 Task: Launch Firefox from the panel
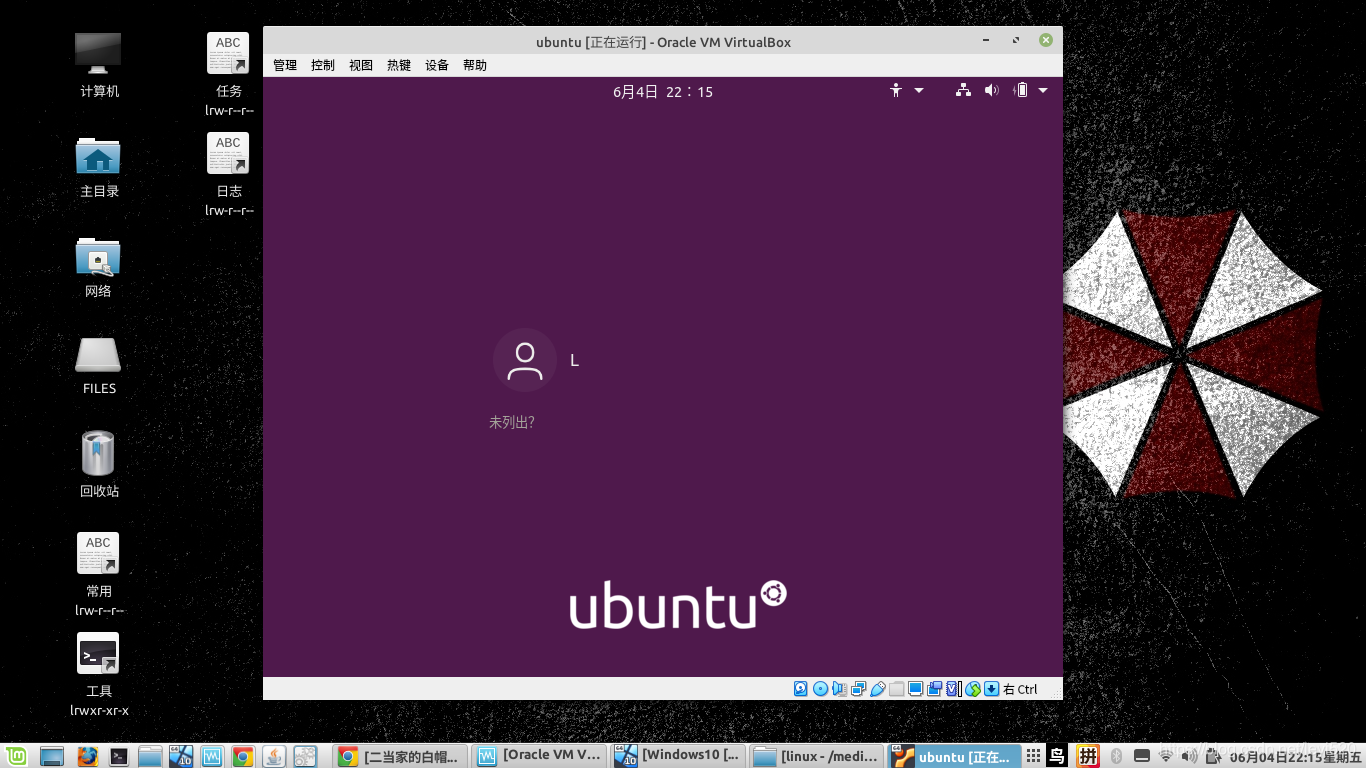[x=88, y=756]
